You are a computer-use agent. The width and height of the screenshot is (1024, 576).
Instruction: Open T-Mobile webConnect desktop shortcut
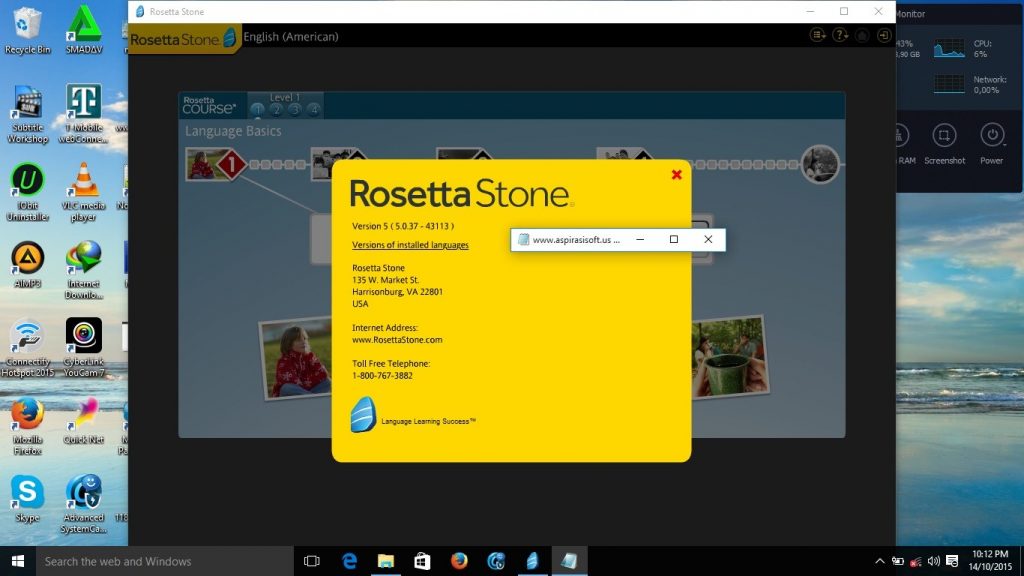click(84, 114)
